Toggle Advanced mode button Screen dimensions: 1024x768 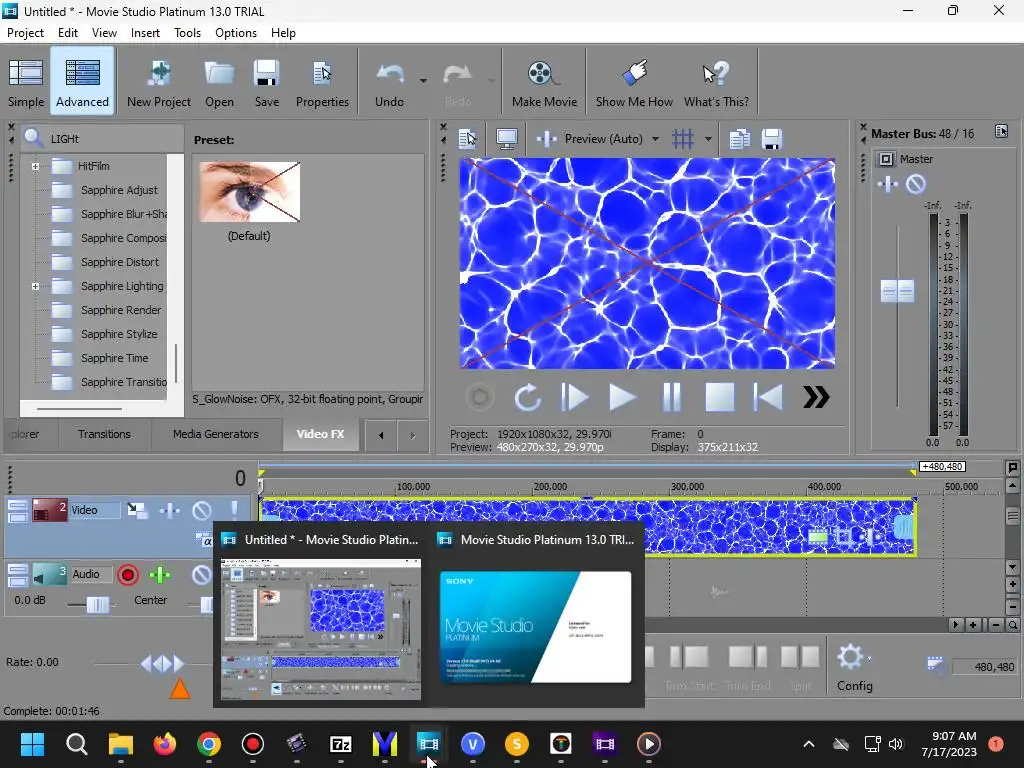click(82, 82)
